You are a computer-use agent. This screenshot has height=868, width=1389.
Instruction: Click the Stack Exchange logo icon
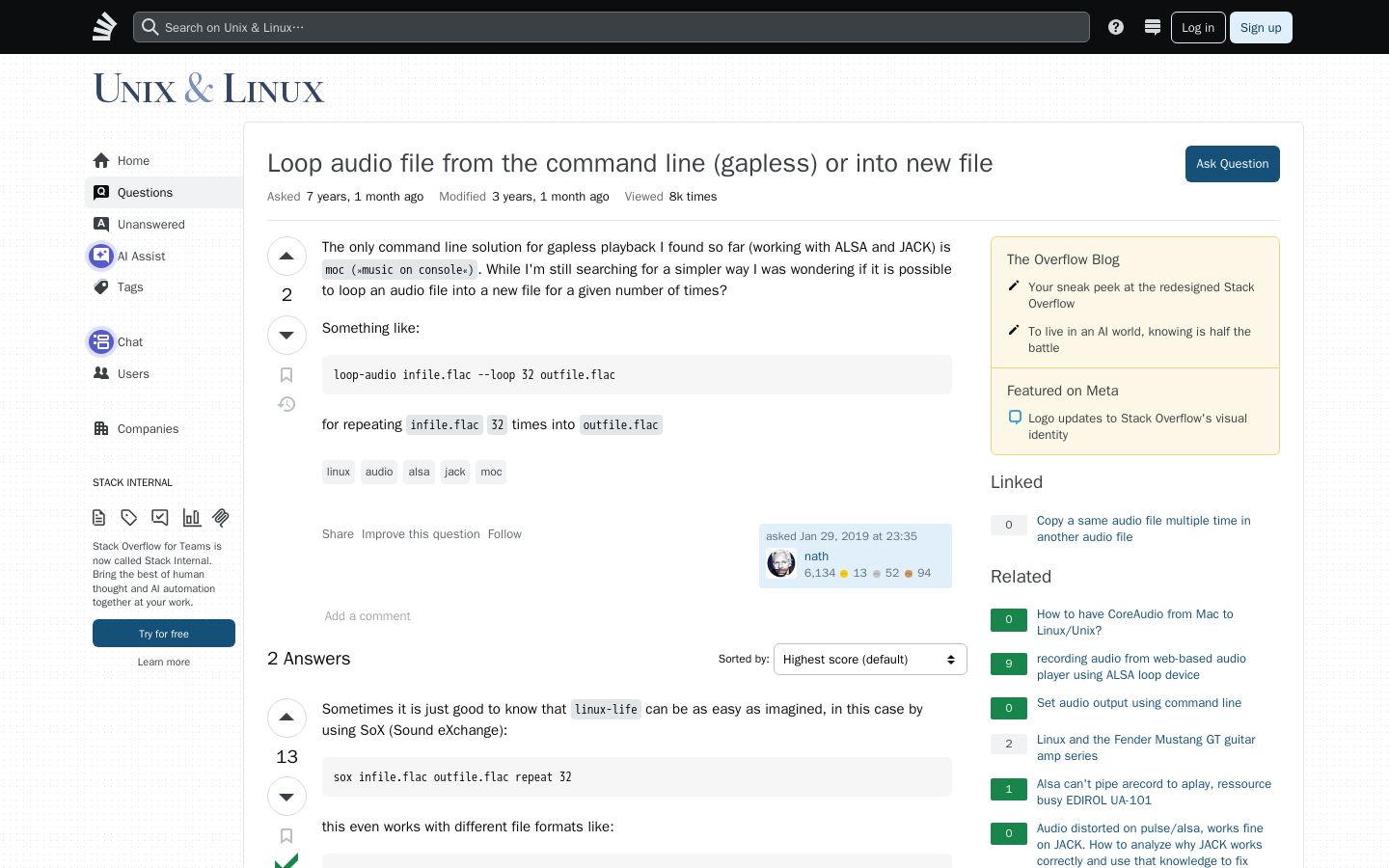pyautogui.click(x=104, y=27)
